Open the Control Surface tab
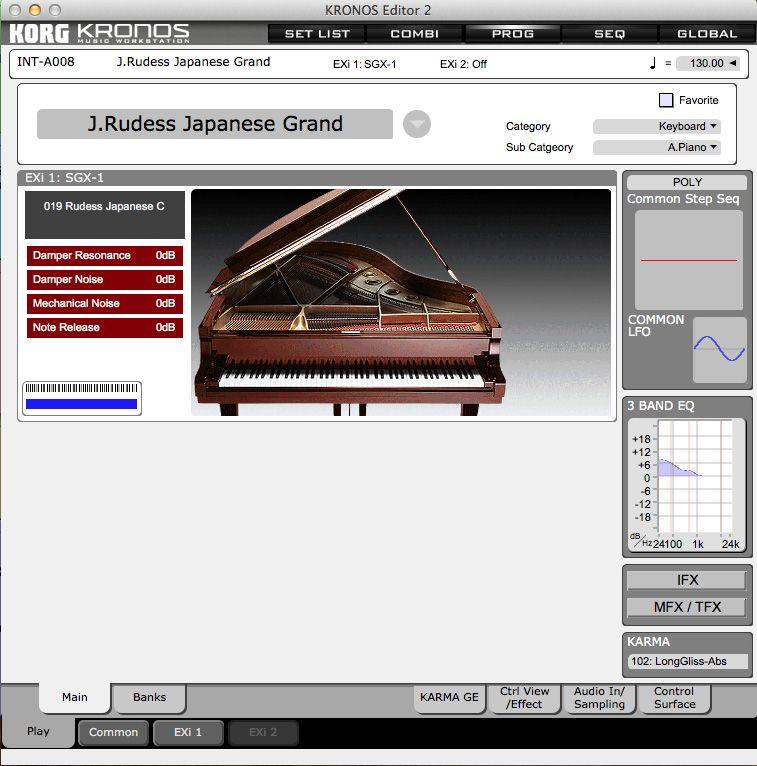The width and height of the screenshot is (757, 766). 674,698
